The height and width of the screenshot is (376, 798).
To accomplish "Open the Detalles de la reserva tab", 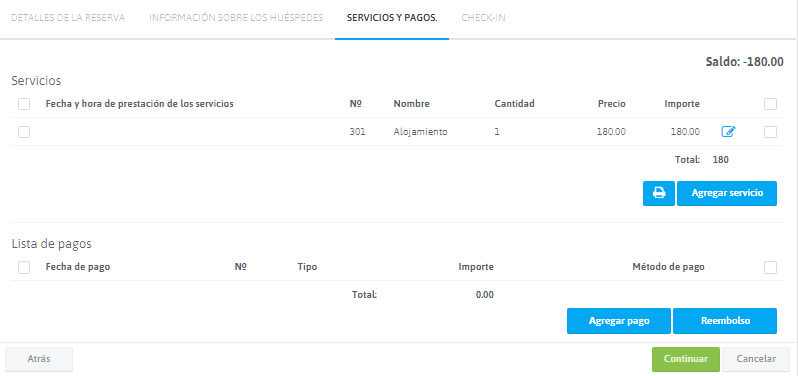I will (68, 17).
